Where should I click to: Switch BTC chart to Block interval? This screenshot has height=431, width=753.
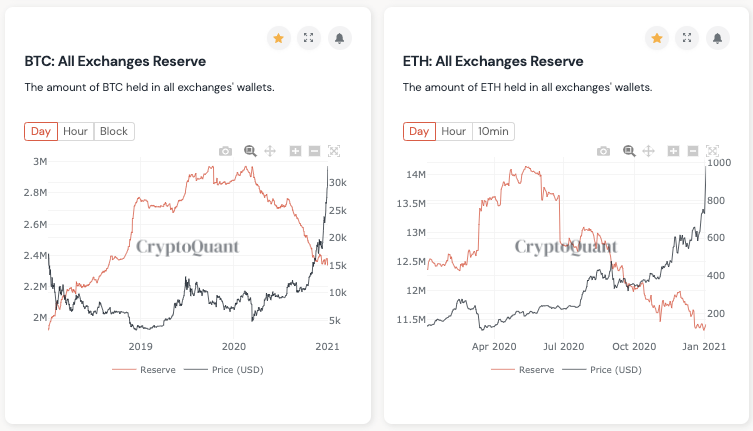114,131
